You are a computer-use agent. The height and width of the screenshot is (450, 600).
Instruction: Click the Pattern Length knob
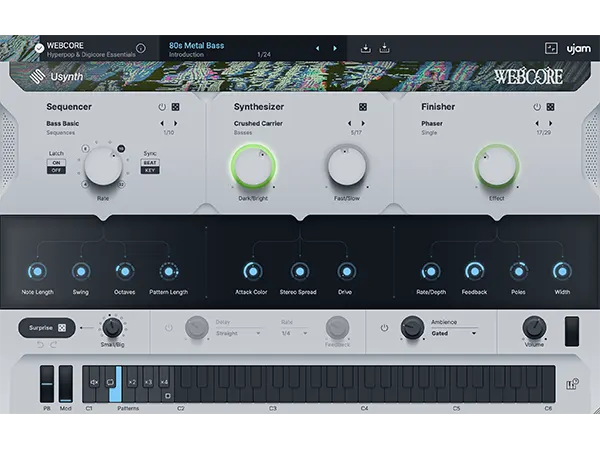(x=169, y=272)
